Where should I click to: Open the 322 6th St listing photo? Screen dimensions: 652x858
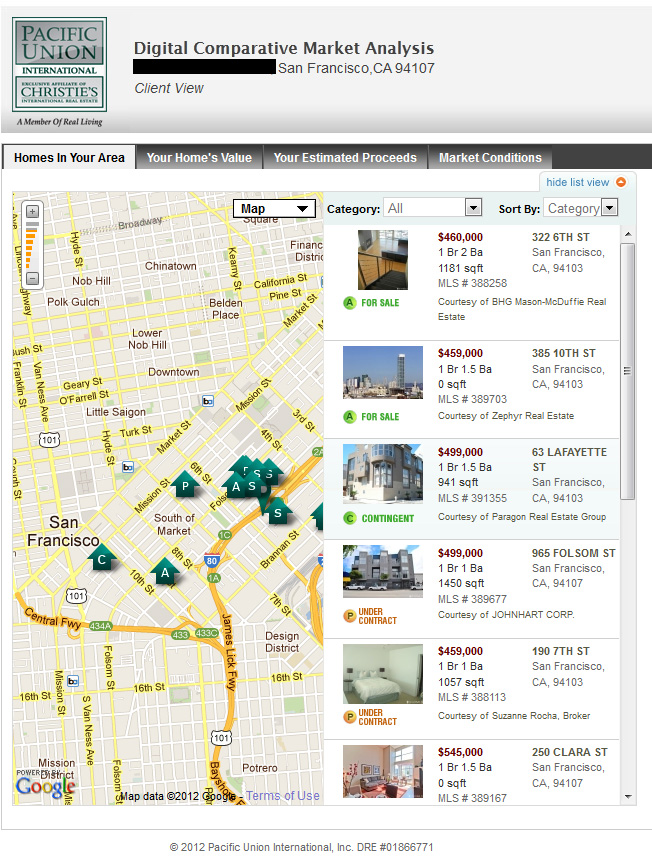click(x=382, y=260)
